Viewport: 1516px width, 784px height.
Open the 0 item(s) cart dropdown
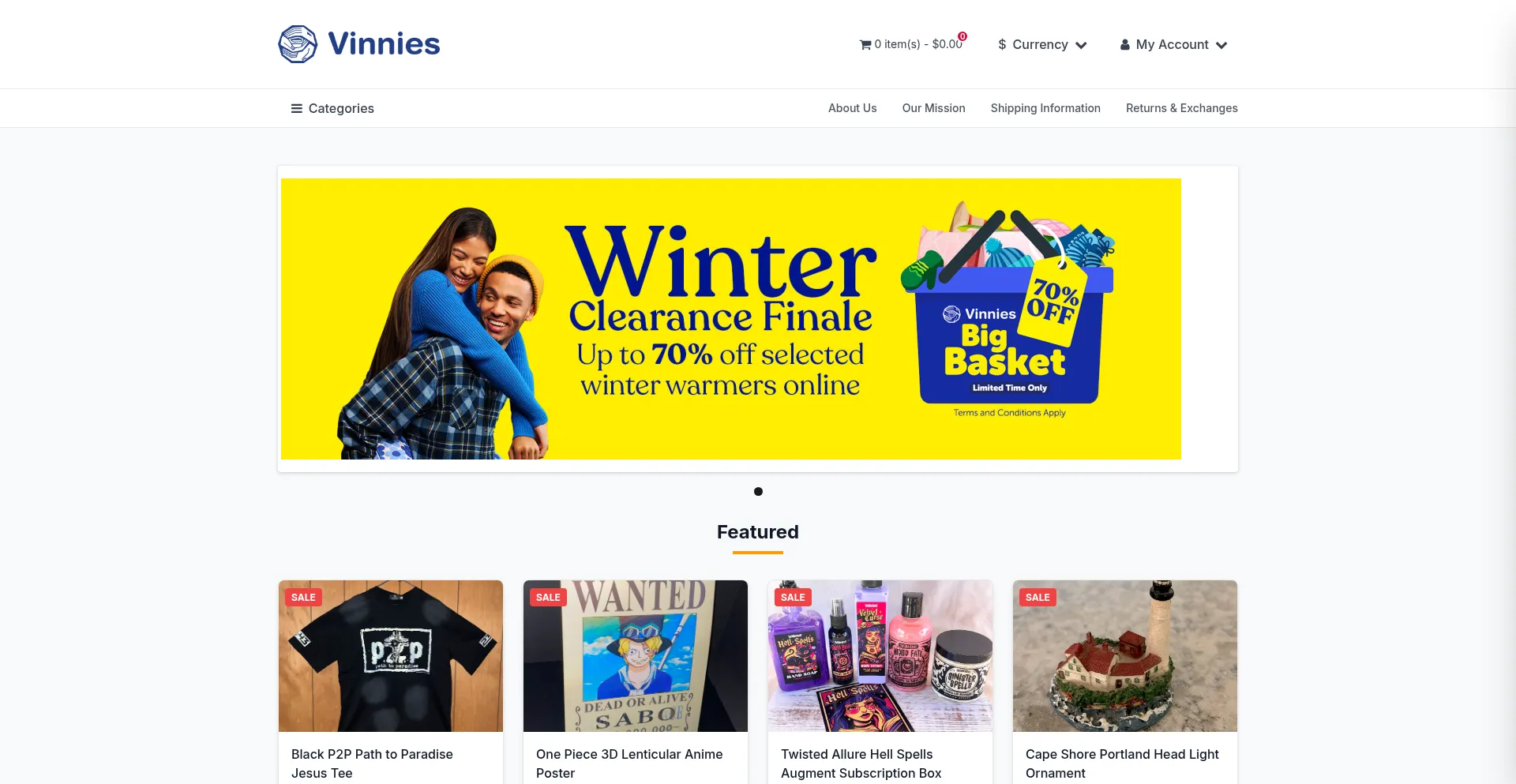[911, 44]
